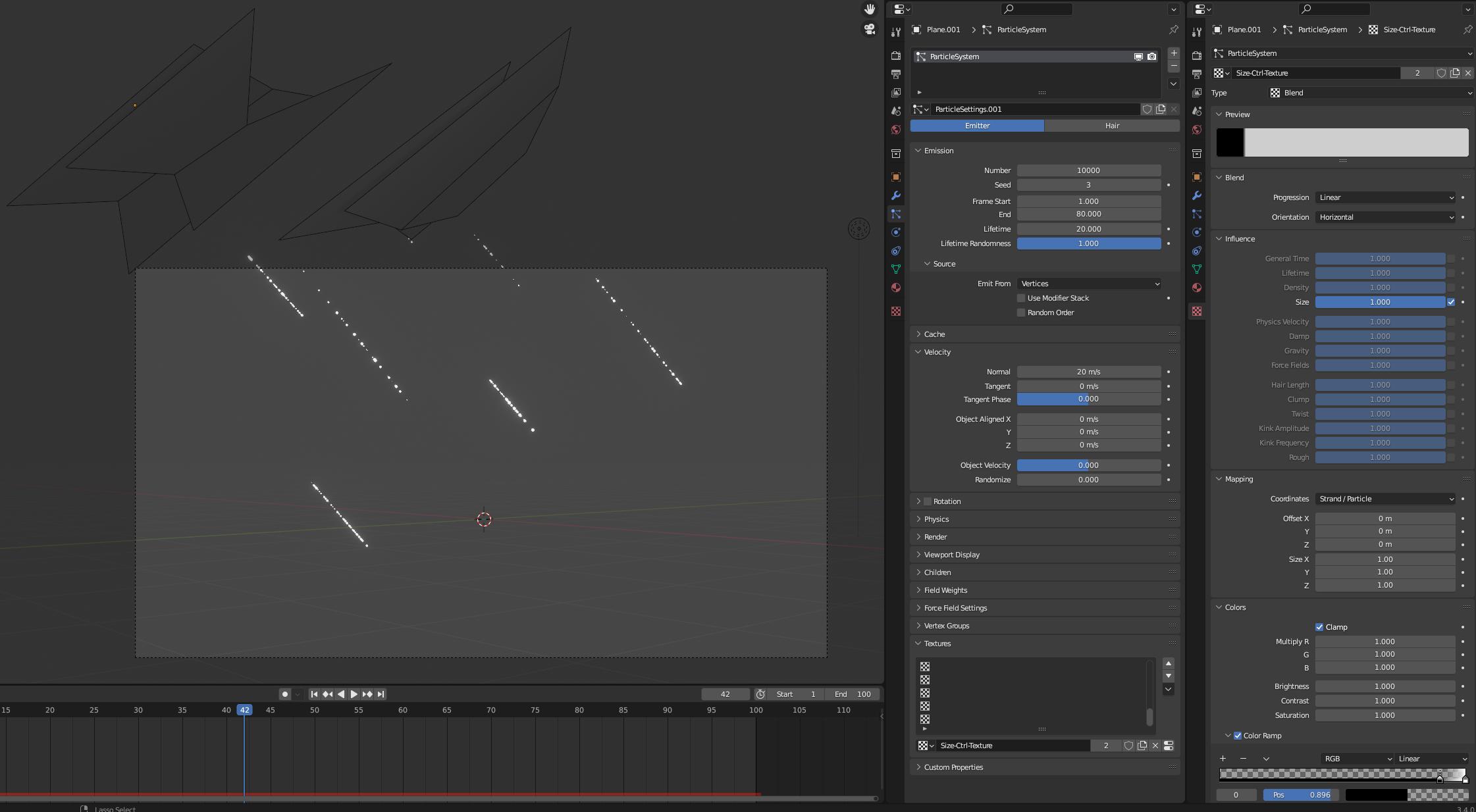Move the texture slot up with the arrow
The width and height of the screenshot is (1476, 812).
pos(1169,663)
